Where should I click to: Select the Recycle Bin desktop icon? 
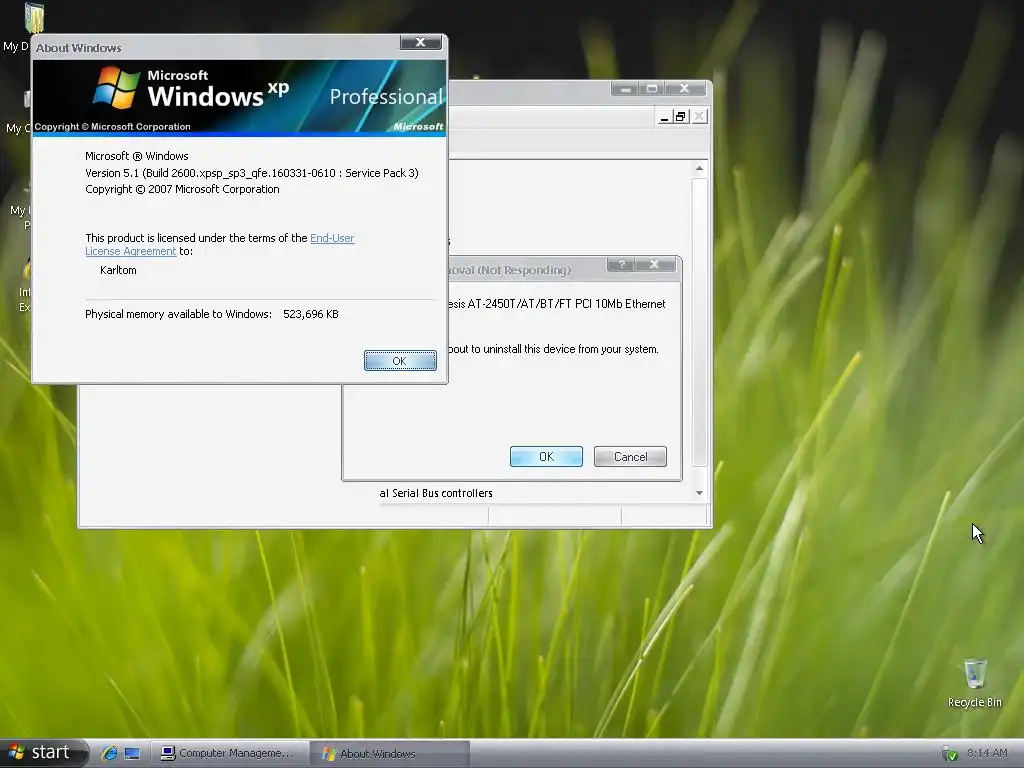point(974,683)
